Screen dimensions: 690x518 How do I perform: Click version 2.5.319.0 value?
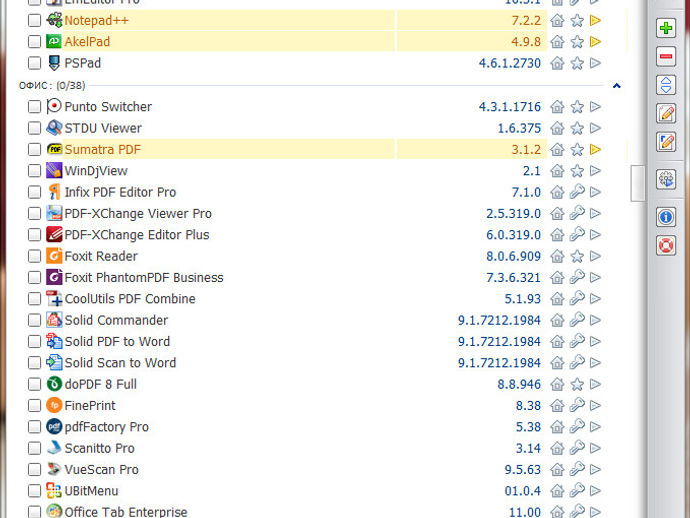513,213
